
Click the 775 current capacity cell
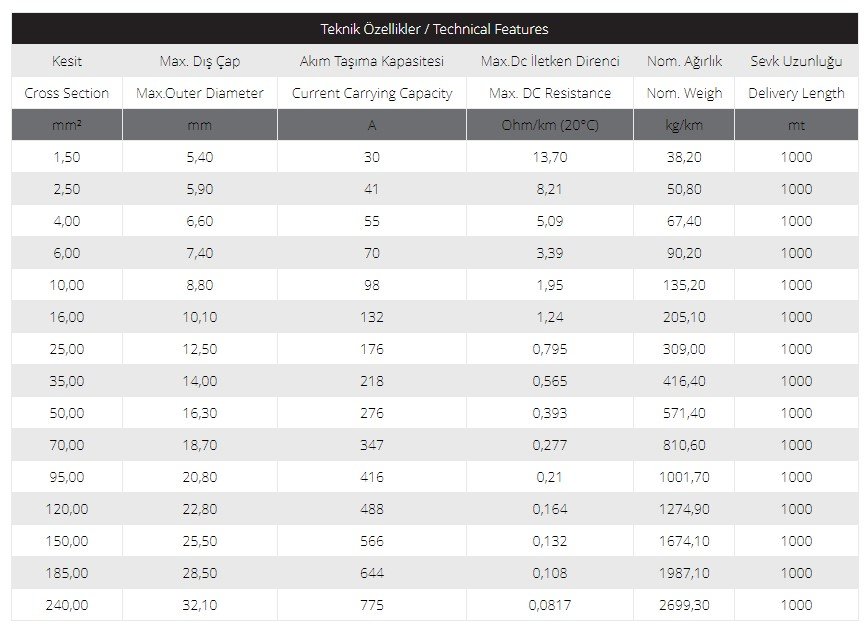pyautogui.click(x=372, y=605)
